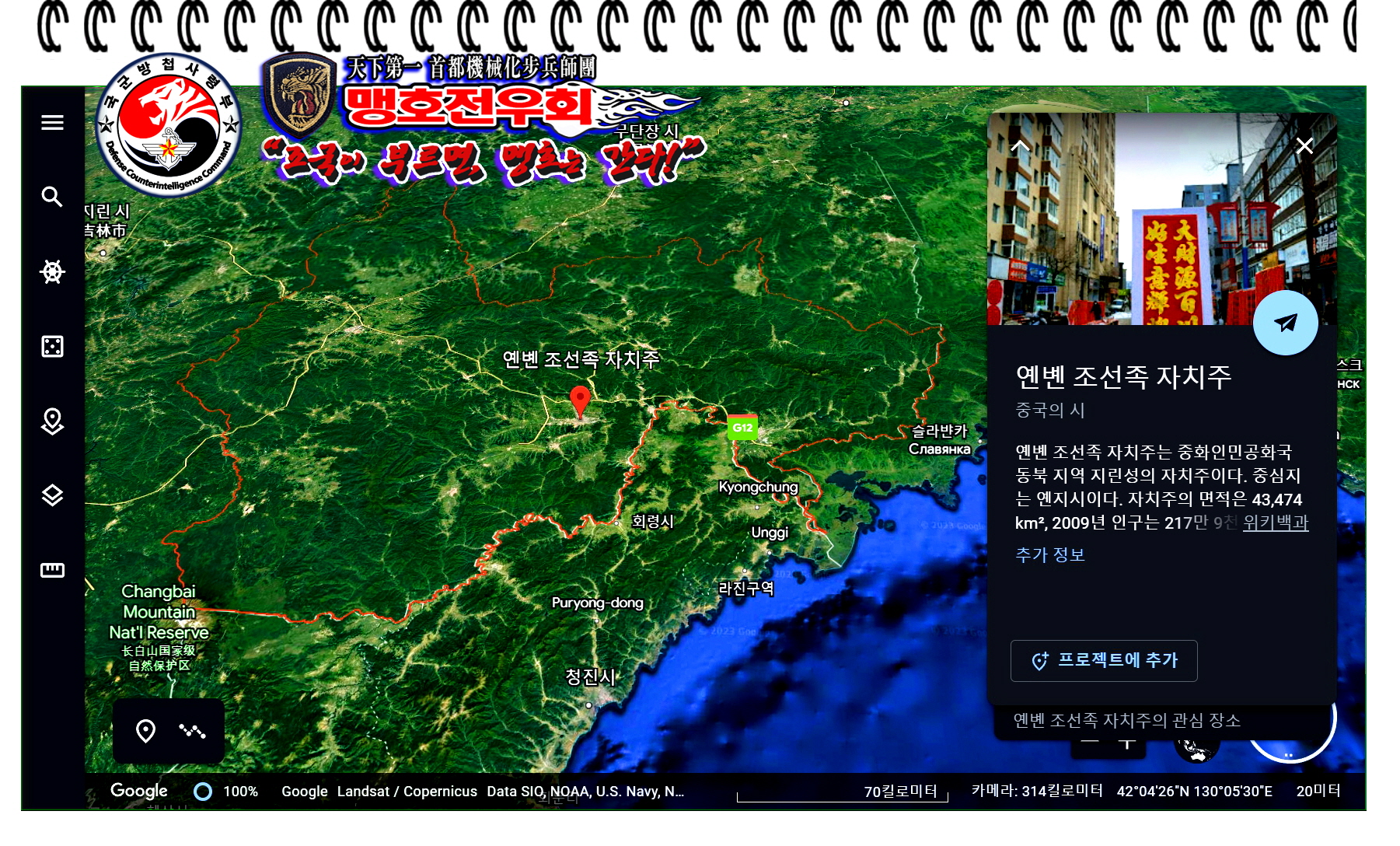Click the 옌볜 조선족 자치주 map label
This screenshot has height=846, width=1400.
click(581, 358)
